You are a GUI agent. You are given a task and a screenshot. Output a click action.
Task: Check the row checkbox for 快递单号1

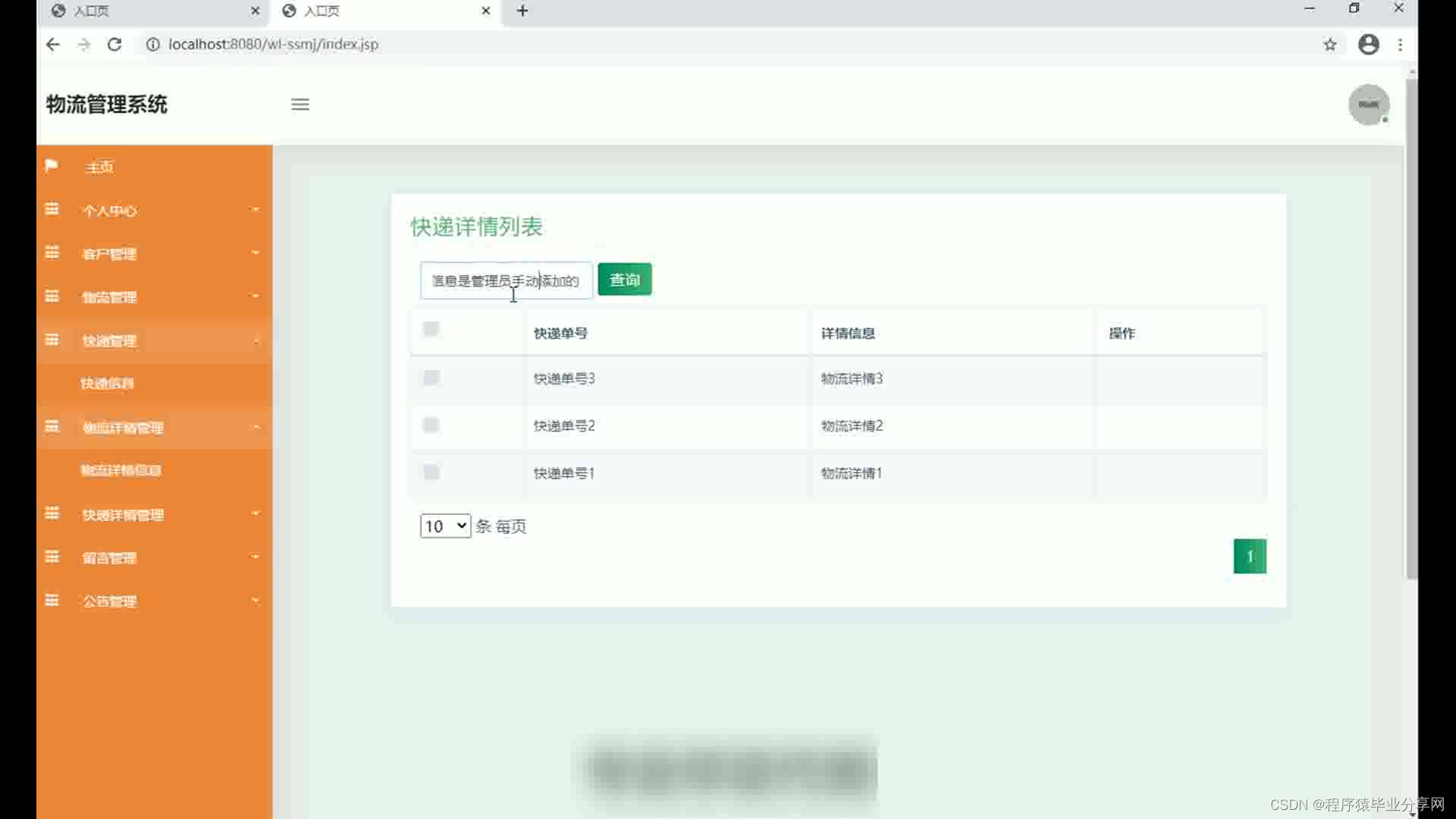point(431,472)
